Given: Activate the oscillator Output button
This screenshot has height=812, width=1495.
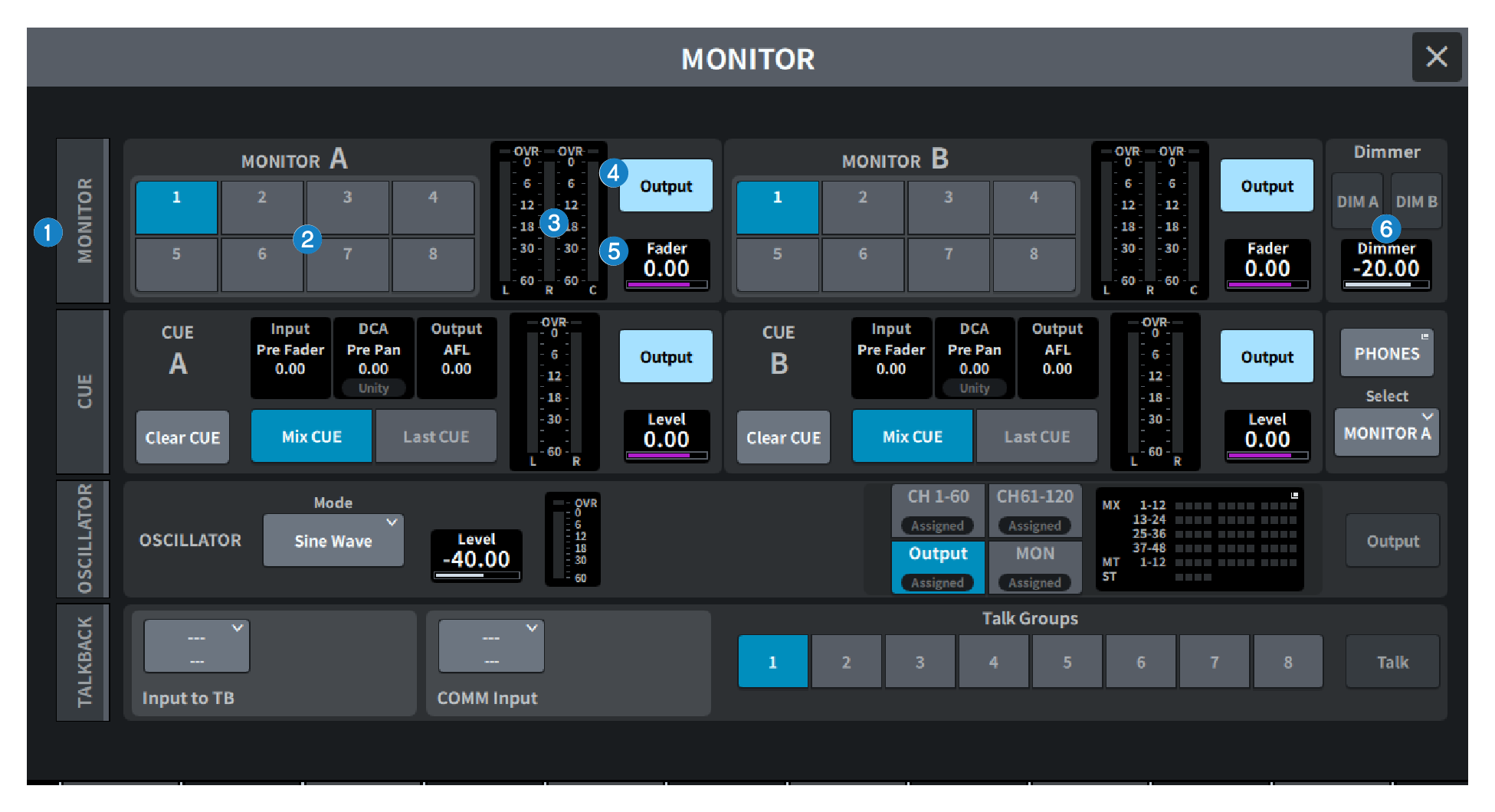Looking at the screenshot, I should (x=1392, y=540).
